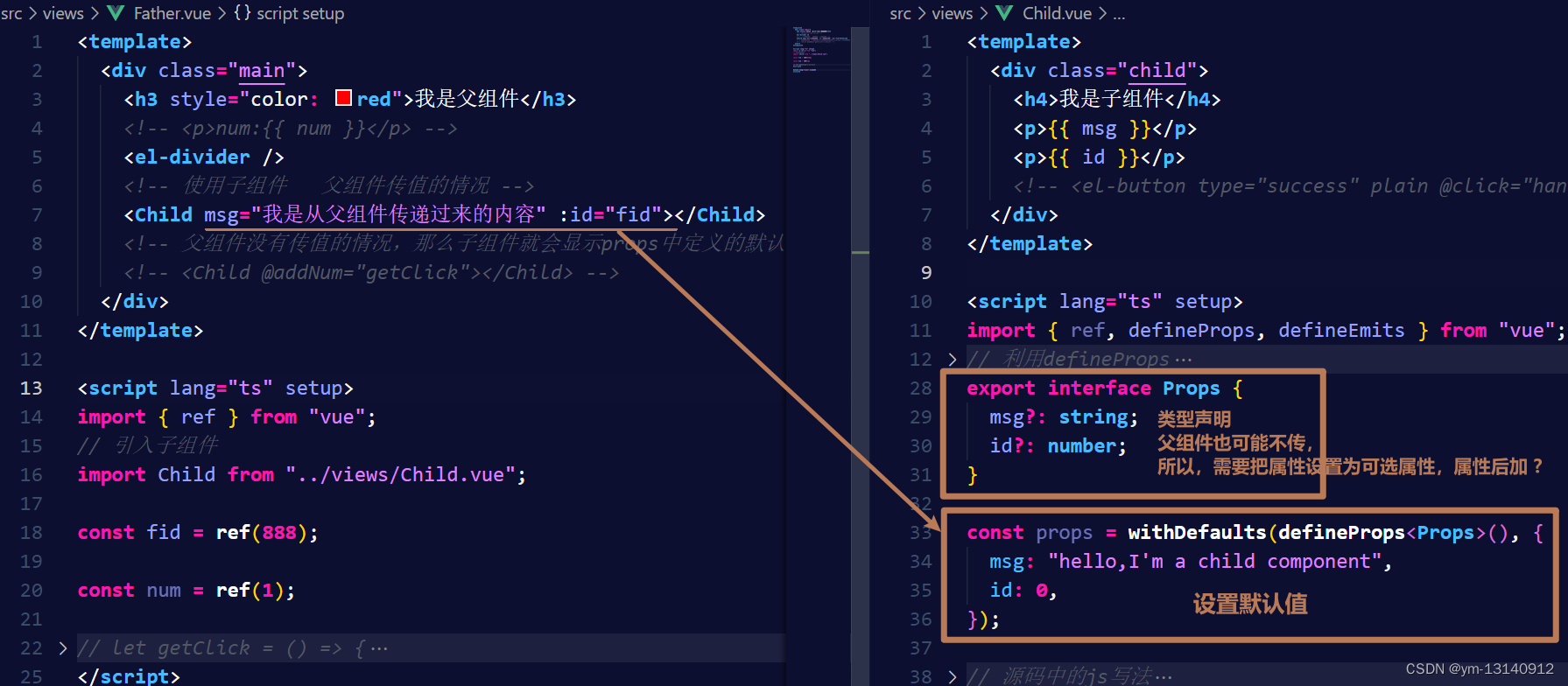
Task: Click the 'props' constant name on line 33
Action: tap(1065, 533)
